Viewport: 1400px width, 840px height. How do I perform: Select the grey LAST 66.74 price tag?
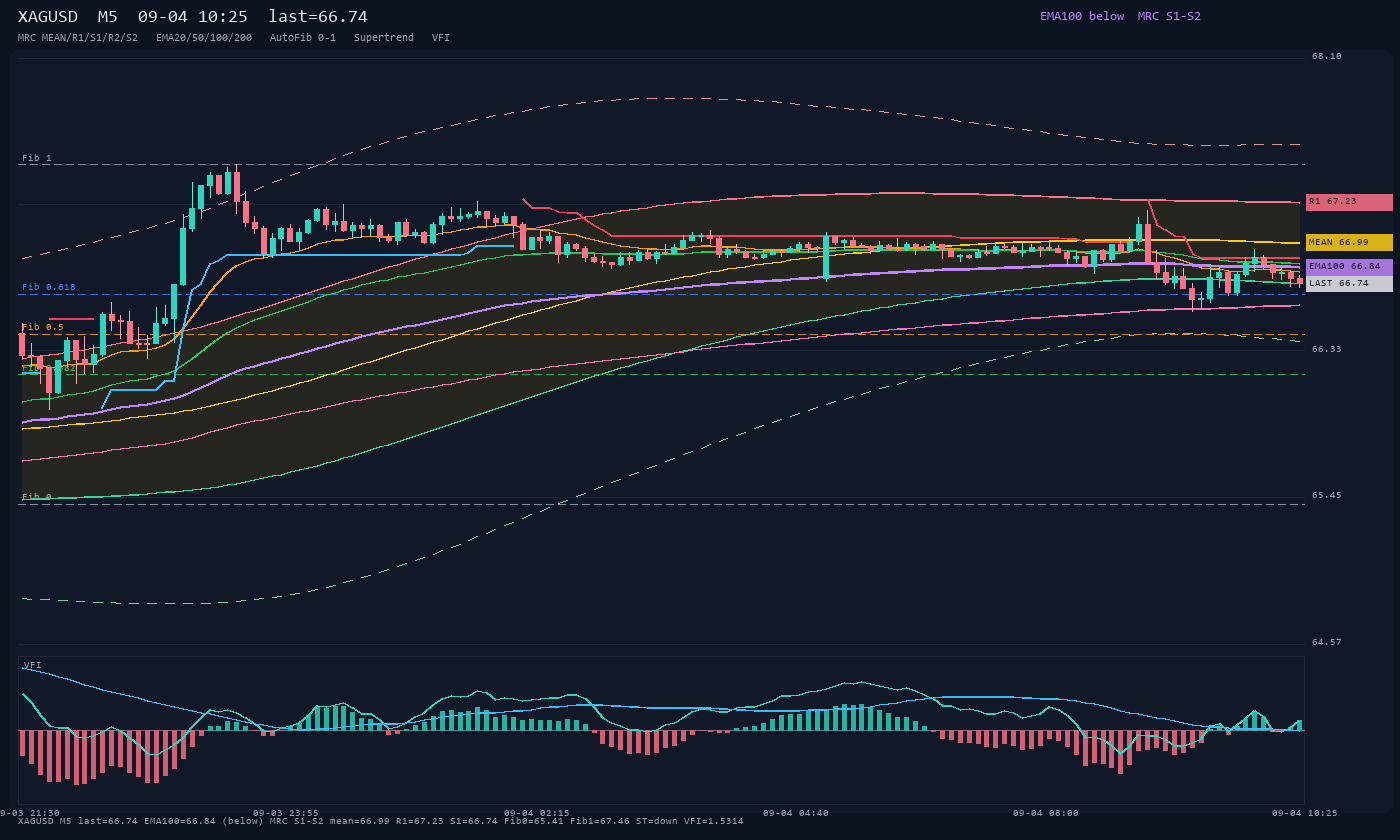[1349, 284]
